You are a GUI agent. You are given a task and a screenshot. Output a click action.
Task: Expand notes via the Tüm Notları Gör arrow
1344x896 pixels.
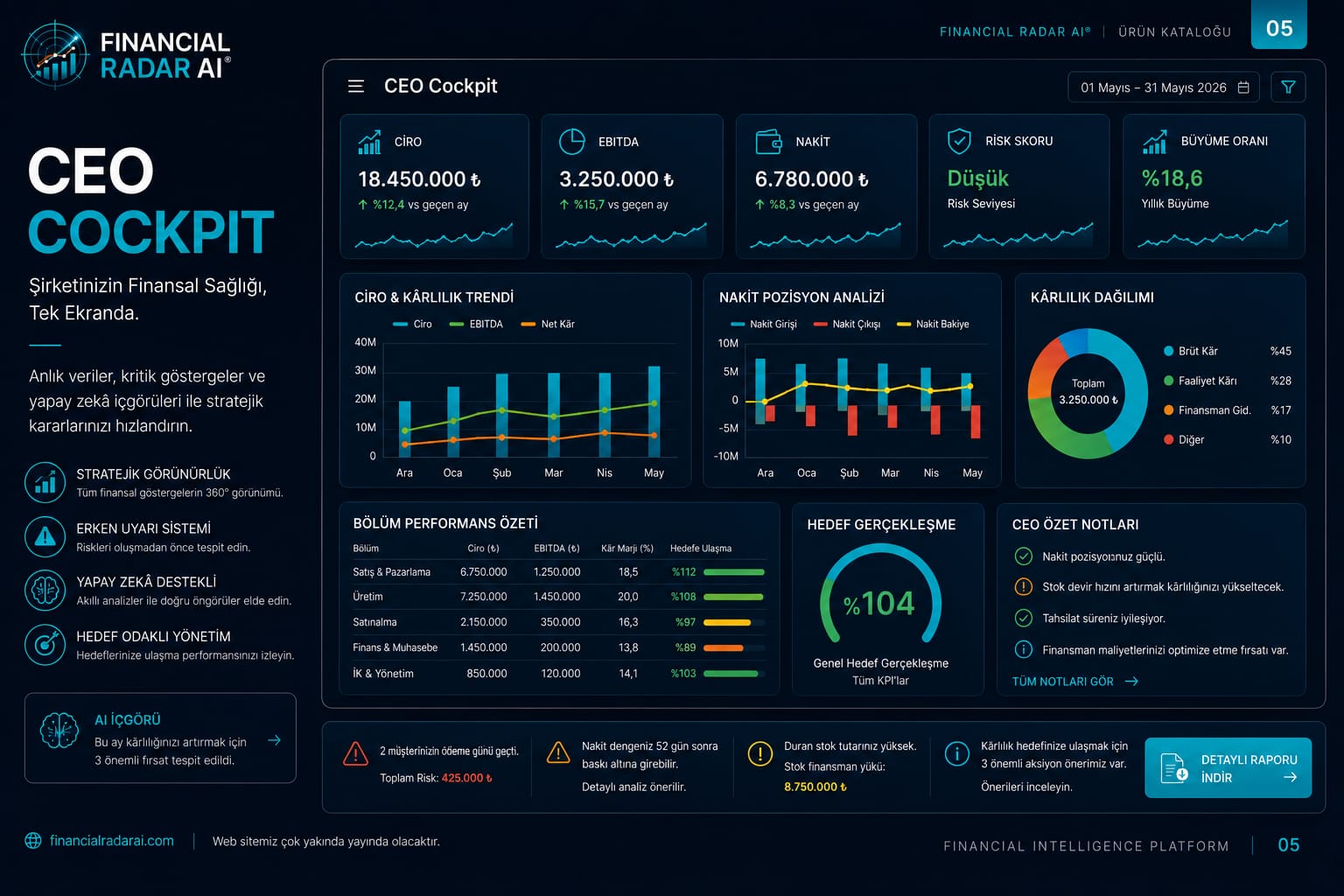coord(1131,681)
